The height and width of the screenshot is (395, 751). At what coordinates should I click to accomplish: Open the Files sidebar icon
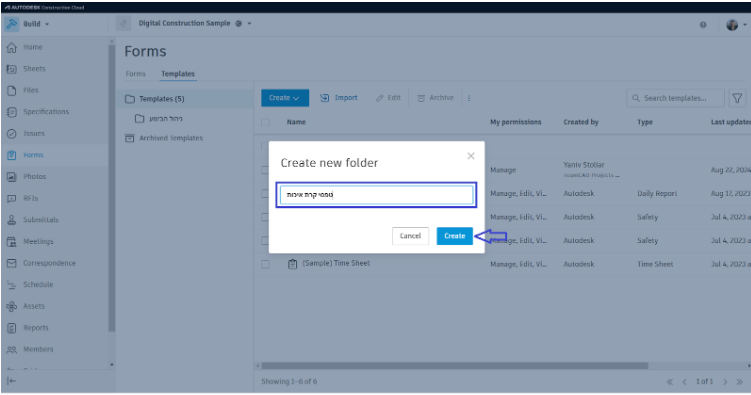(11, 90)
